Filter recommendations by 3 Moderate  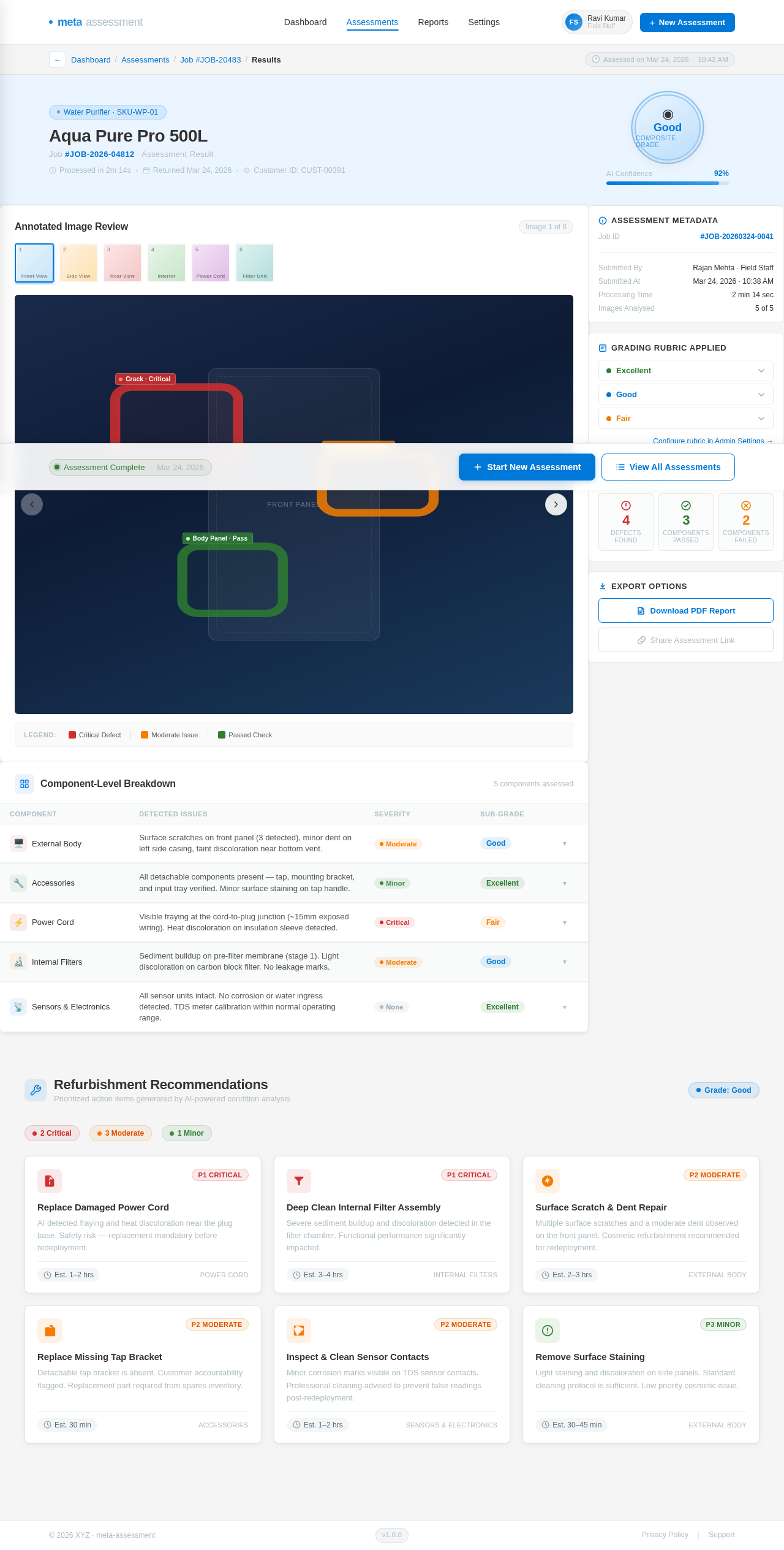[x=121, y=1133]
